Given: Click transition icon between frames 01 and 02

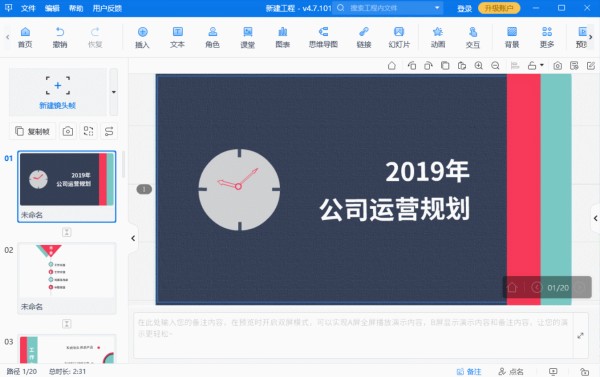Looking at the screenshot, I should tap(67, 232).
